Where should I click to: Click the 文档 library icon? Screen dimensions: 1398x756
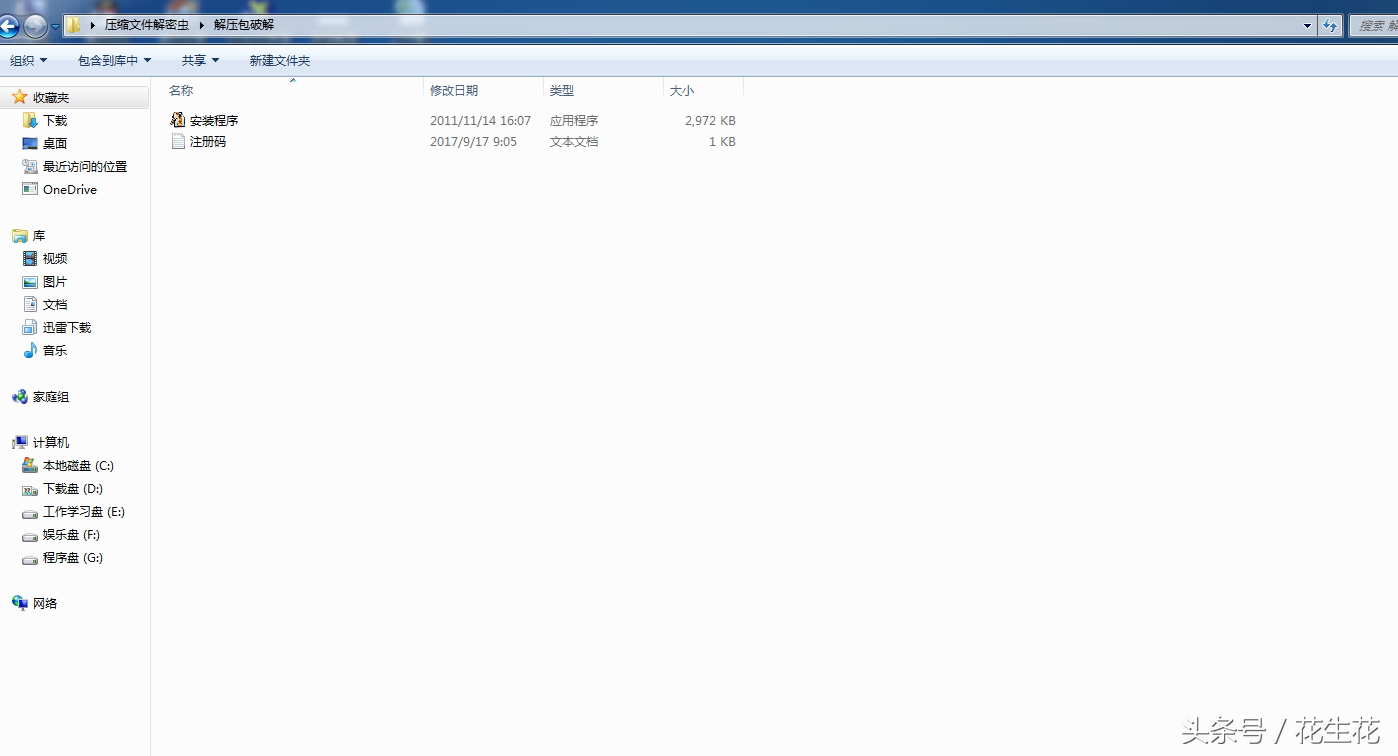(30, 304)
